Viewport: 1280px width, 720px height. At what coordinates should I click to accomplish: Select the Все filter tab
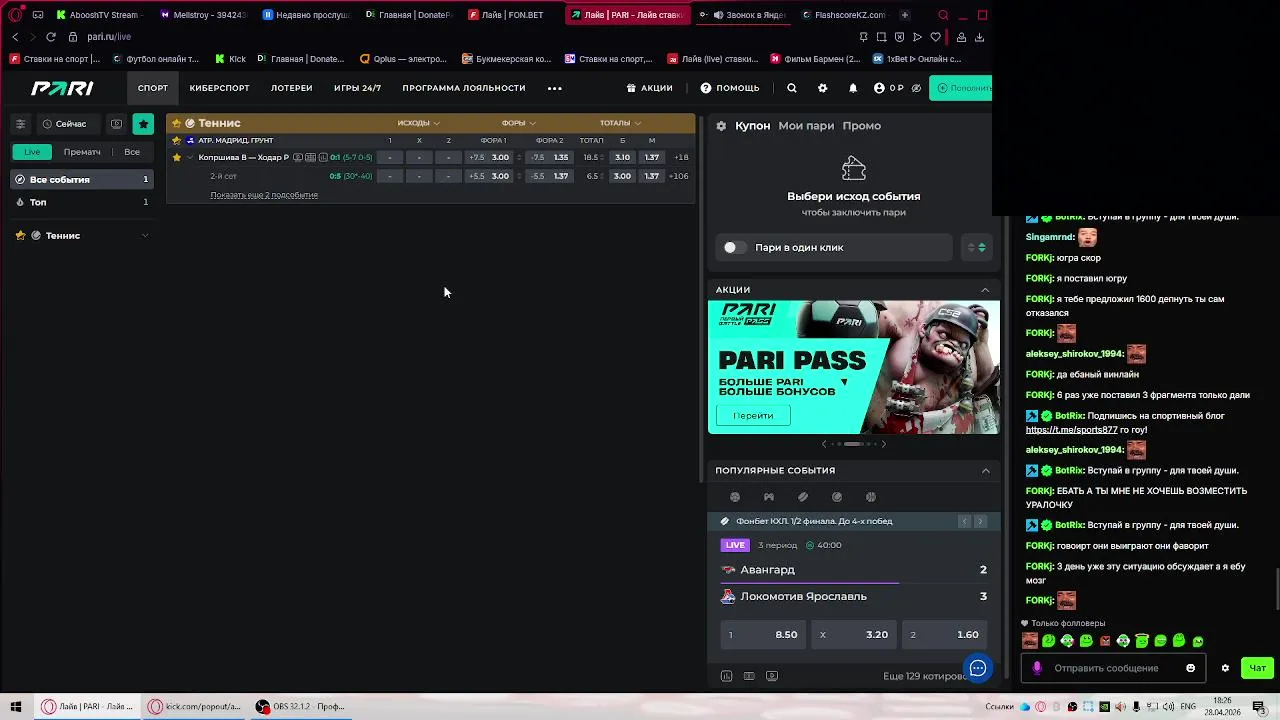132,152
